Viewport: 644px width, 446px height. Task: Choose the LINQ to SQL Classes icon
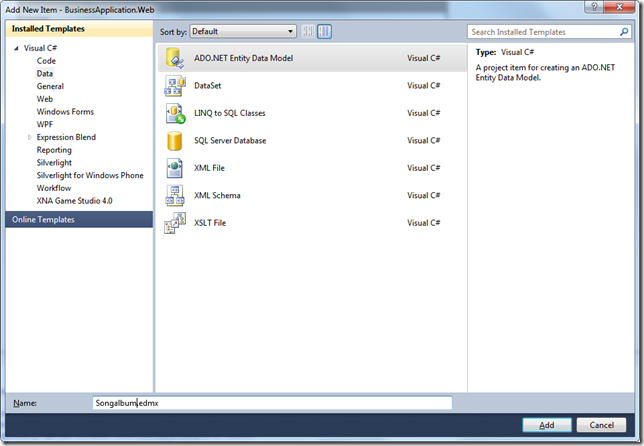tap(175, 113)
